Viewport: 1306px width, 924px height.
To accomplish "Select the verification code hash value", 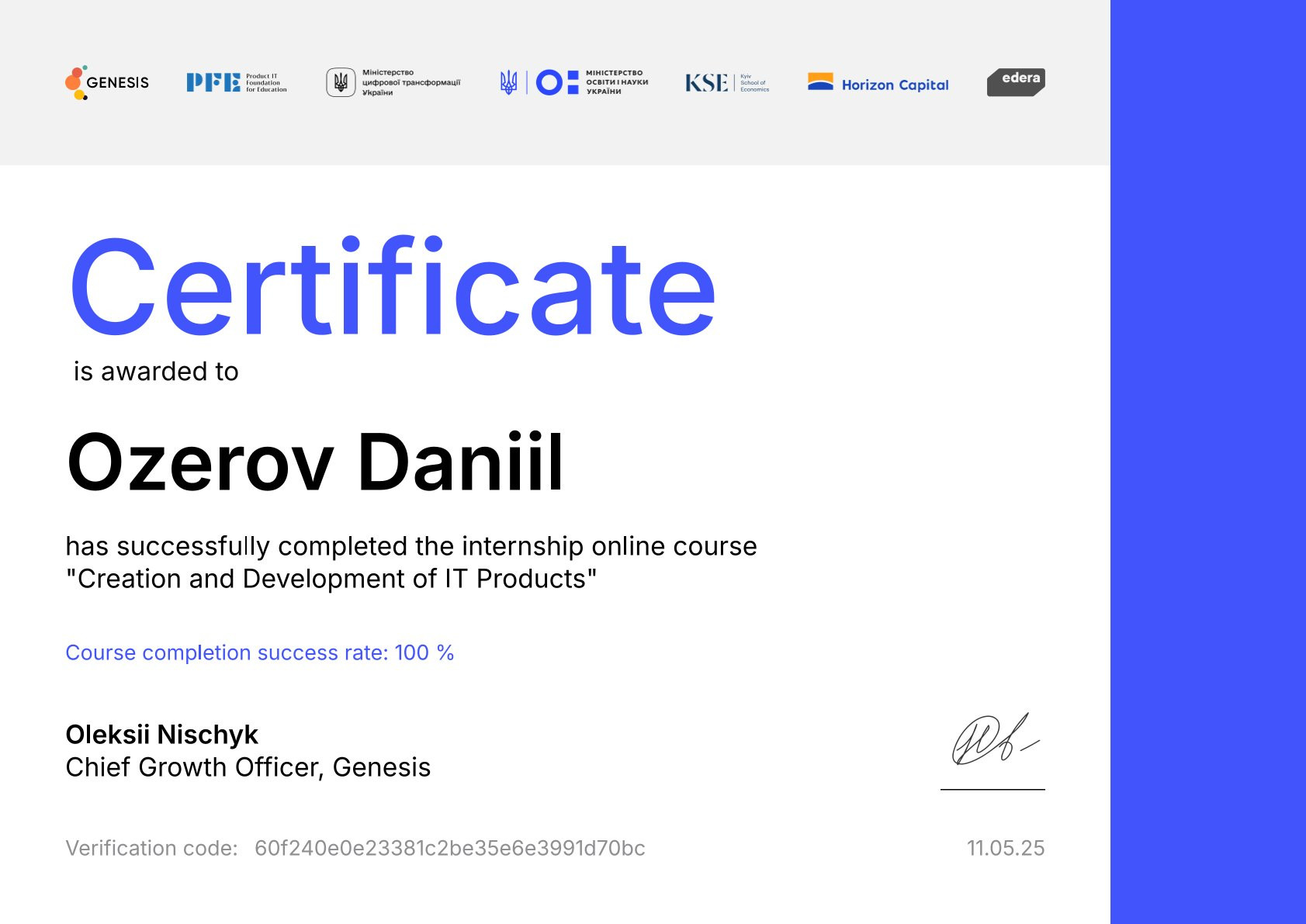I will [x=449, y=848].
